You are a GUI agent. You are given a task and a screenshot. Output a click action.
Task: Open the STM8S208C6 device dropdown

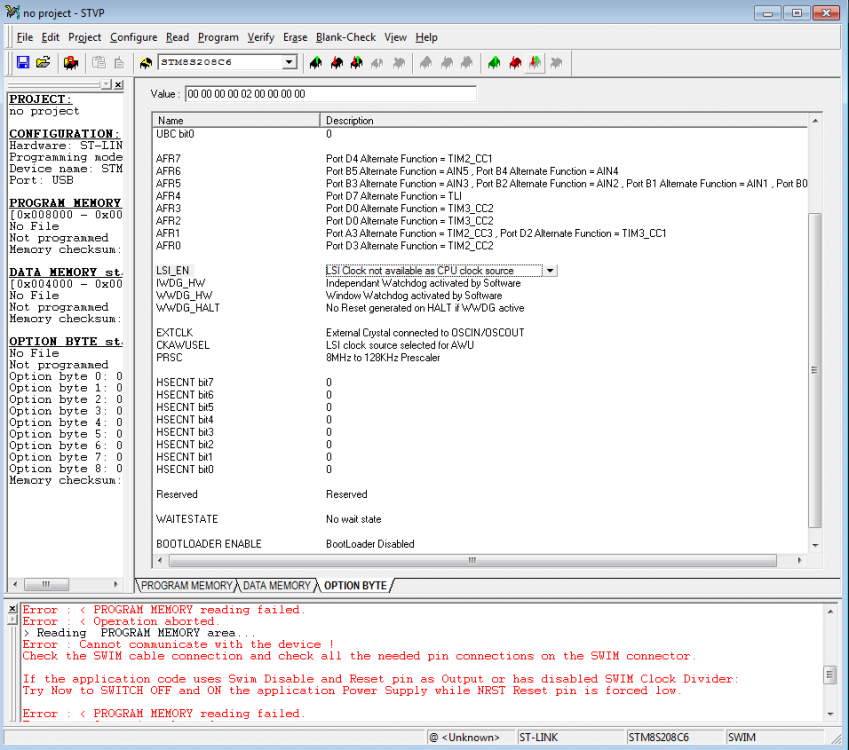pyautogui.click(x=290, y=62)
